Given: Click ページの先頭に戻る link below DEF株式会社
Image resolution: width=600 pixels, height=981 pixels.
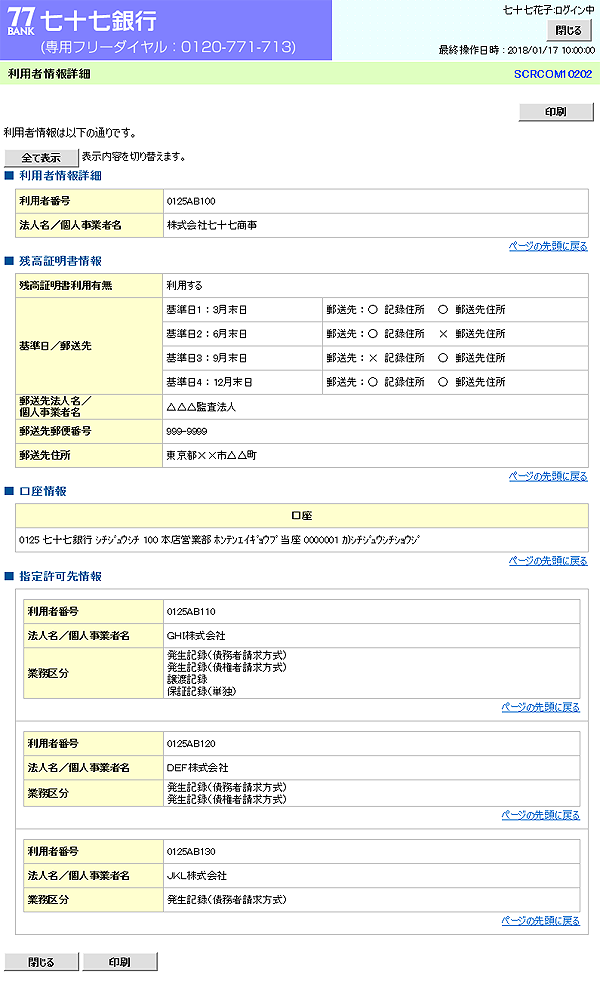Looking at the screenshot, I should [541, 815].
